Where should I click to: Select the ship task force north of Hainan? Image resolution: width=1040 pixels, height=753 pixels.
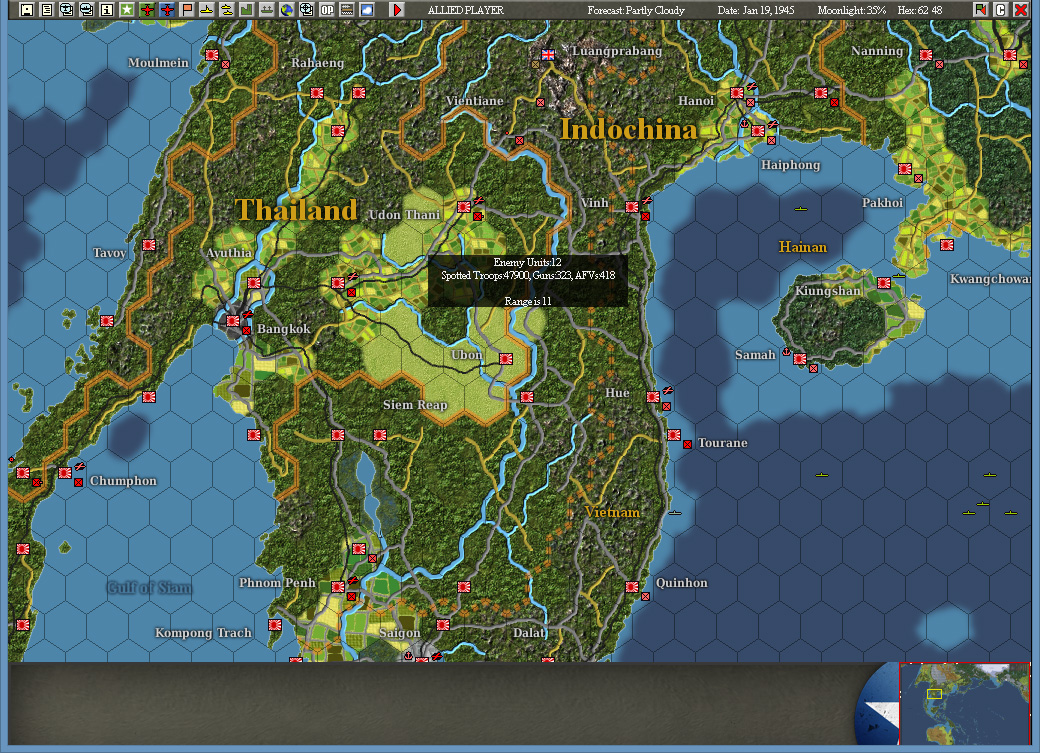click(x=801, y=209)
